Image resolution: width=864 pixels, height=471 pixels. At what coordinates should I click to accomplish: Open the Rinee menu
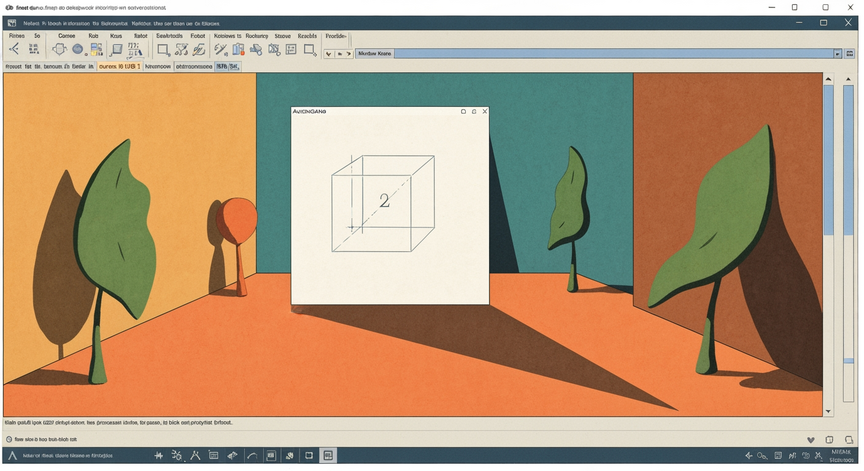click(17, 36)
